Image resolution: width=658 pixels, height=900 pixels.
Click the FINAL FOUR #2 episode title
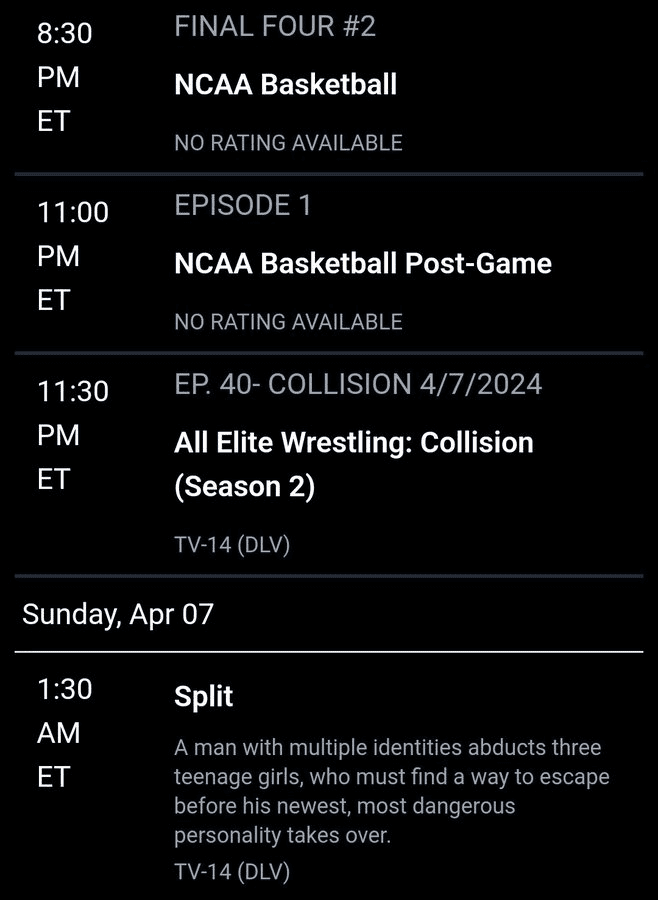point(276,26)
